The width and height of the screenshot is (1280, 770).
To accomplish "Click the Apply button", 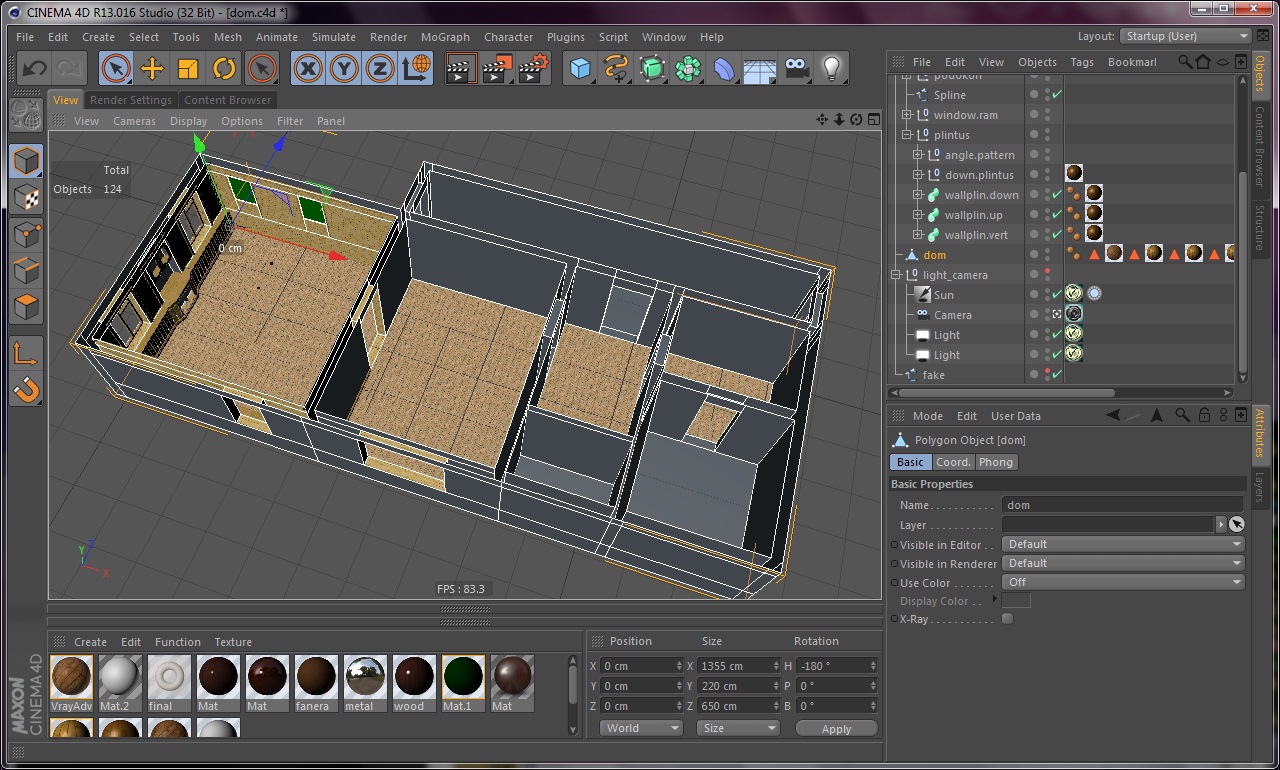I will [x=836, y=729].
